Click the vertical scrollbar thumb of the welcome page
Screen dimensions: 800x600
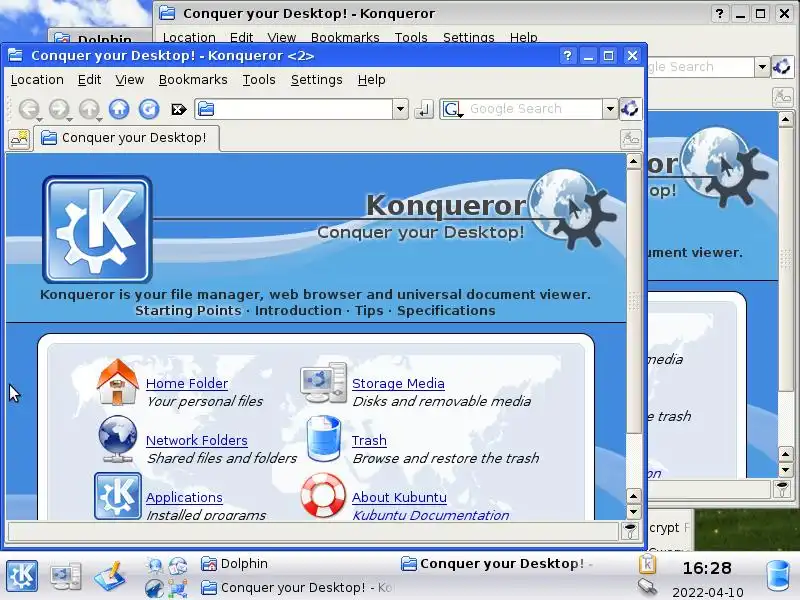pos(633,302)
